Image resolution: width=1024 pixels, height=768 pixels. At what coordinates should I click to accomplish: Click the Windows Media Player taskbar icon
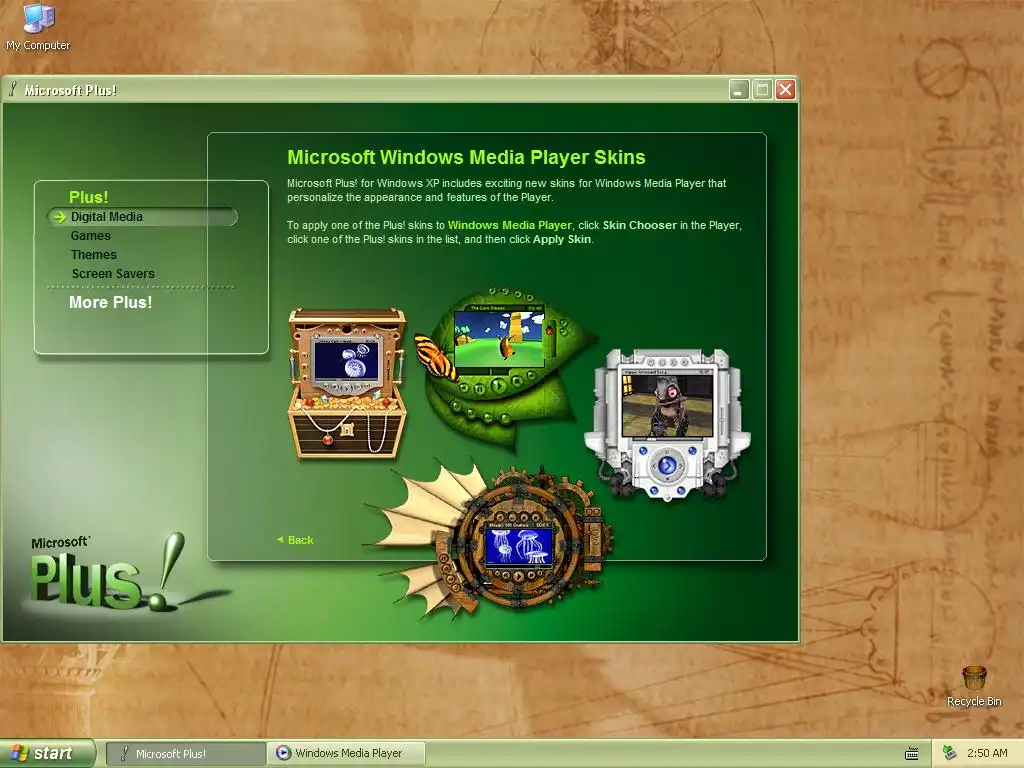point(283,753)
